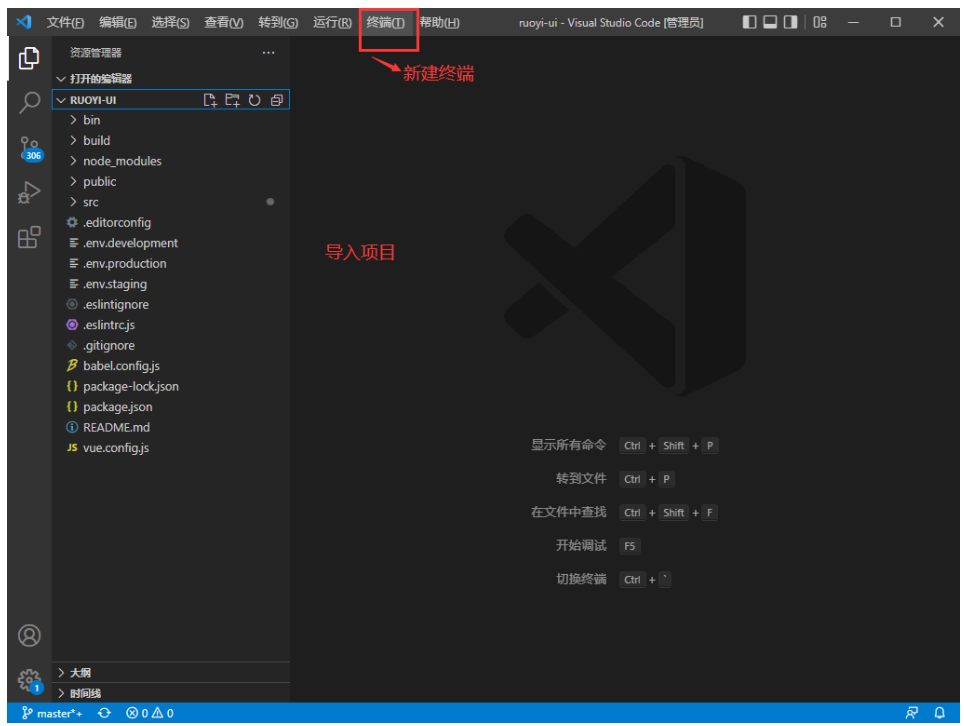Viewport: 964px width, 726px height.
Task: Click New File icon in RUOYI-UI header
Action: click(210, 100)
